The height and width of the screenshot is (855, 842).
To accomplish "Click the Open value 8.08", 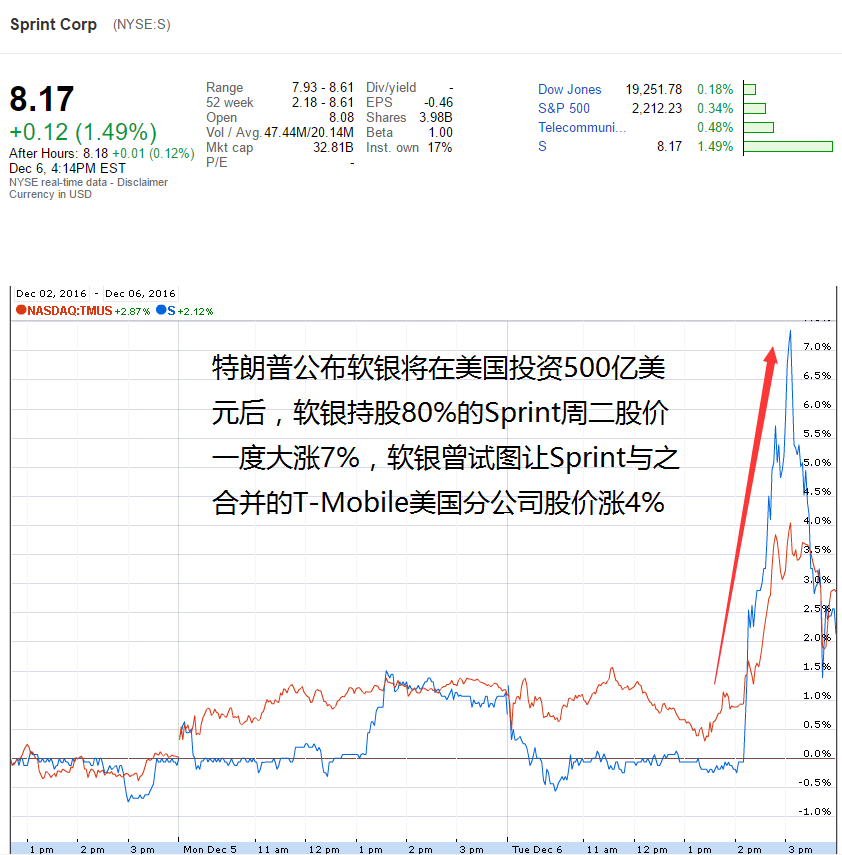I will click(x=341, y=117).
